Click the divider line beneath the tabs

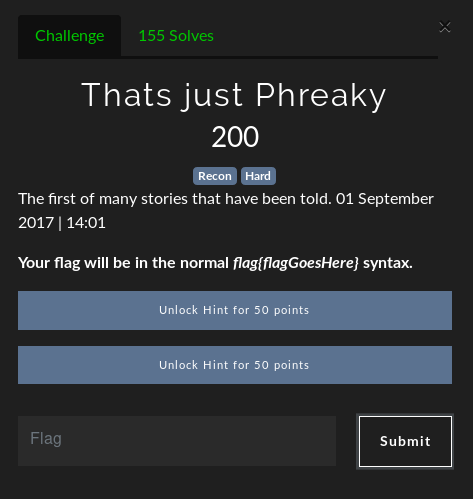pyautogui.click(x=228, y=57)
